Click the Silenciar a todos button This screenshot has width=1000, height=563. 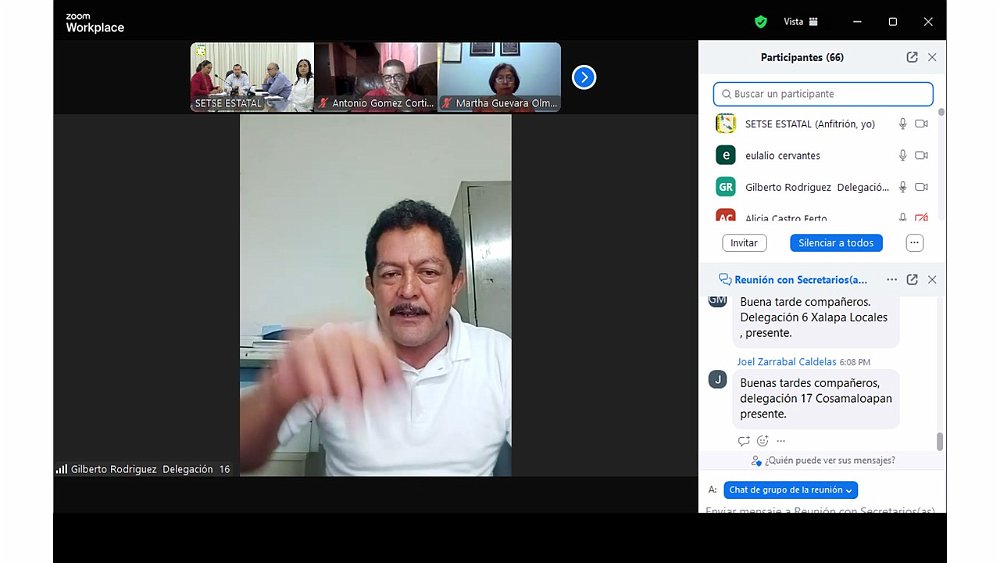836,243
